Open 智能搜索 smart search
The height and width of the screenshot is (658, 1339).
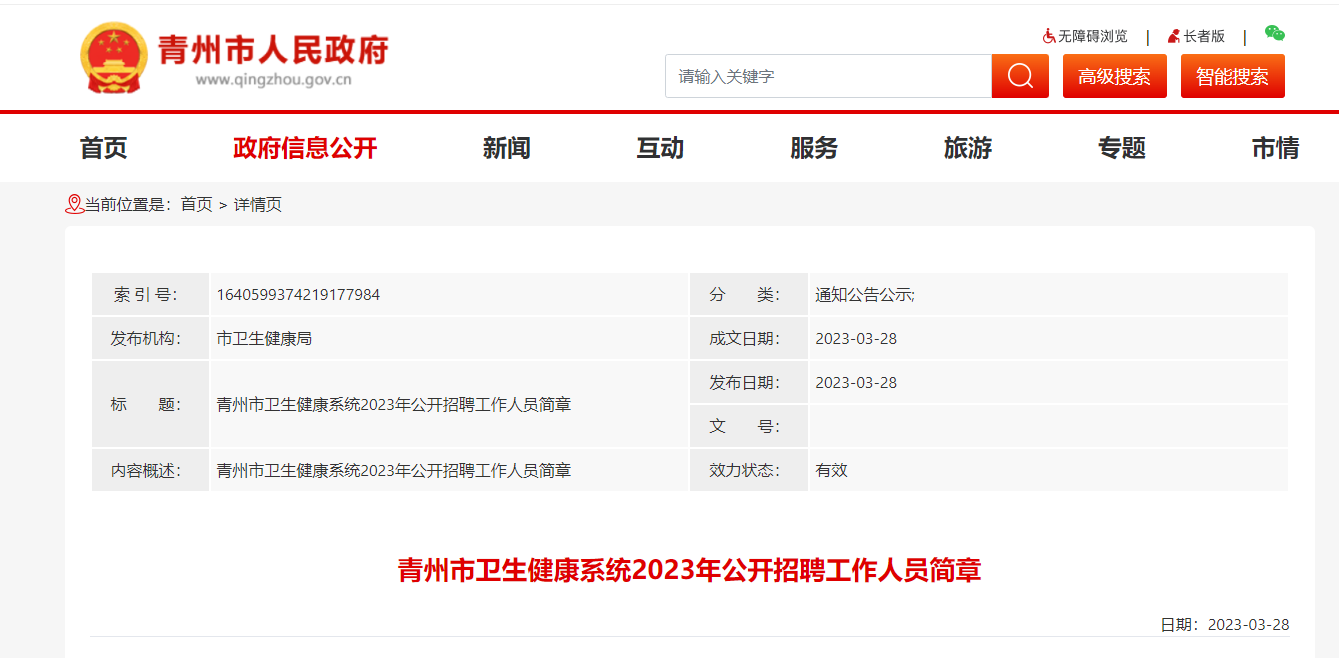pos(1232,76)
